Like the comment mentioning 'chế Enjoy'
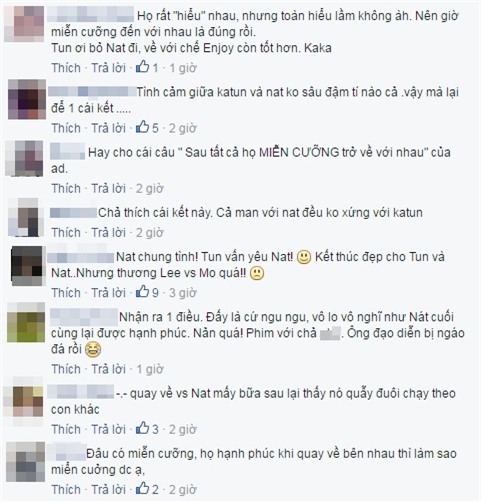This screenshot has height=503, width=481. click(66, 68)
